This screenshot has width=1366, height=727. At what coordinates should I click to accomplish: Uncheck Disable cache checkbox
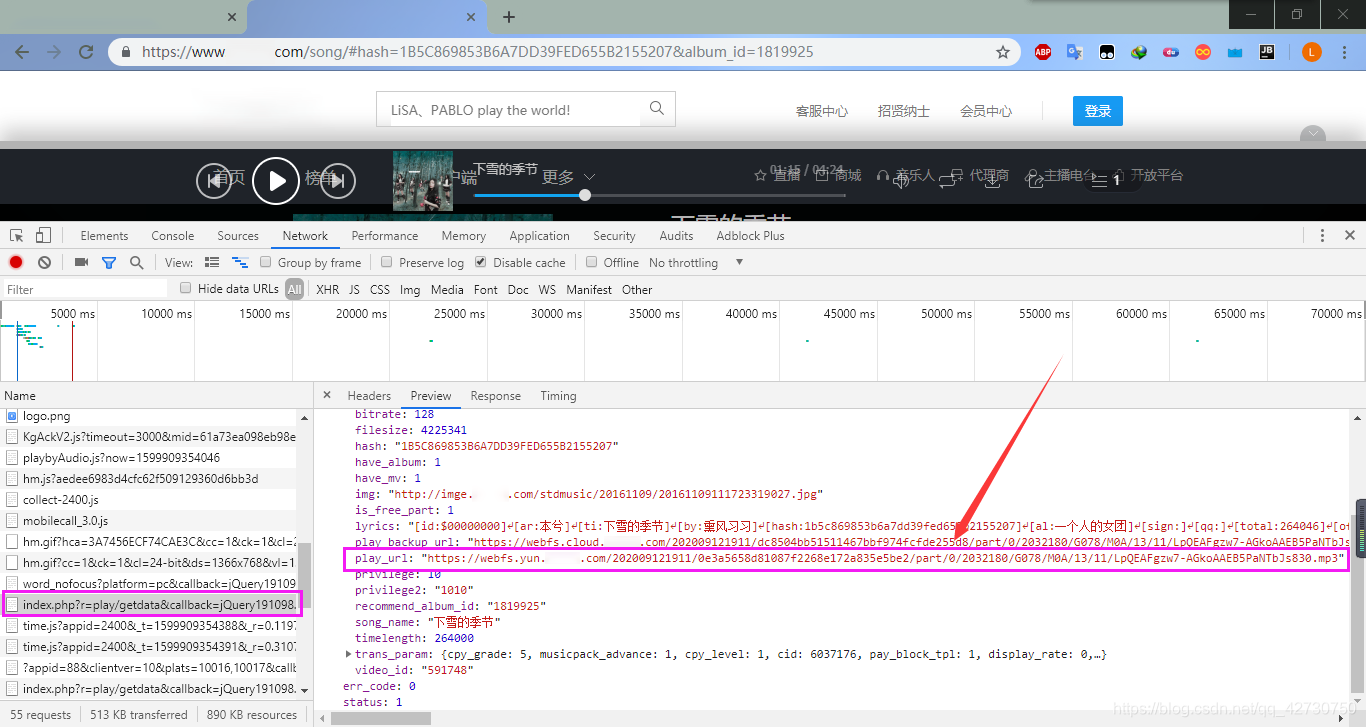(x=481, y=262)
